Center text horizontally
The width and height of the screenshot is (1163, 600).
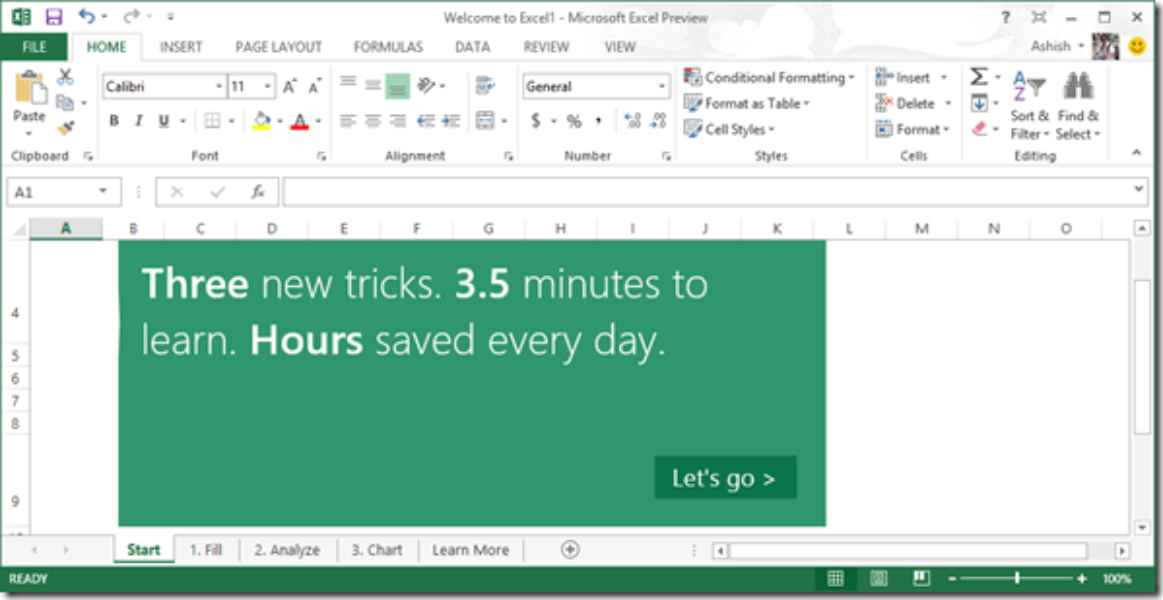373,120
